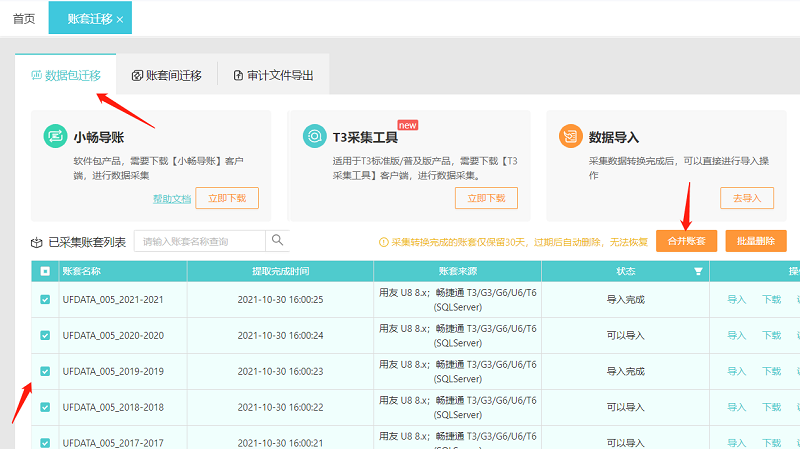Uncheck the UFDATA_005_2019-2019 row checkbox
The image size is (800, 449).
[45, 371]
